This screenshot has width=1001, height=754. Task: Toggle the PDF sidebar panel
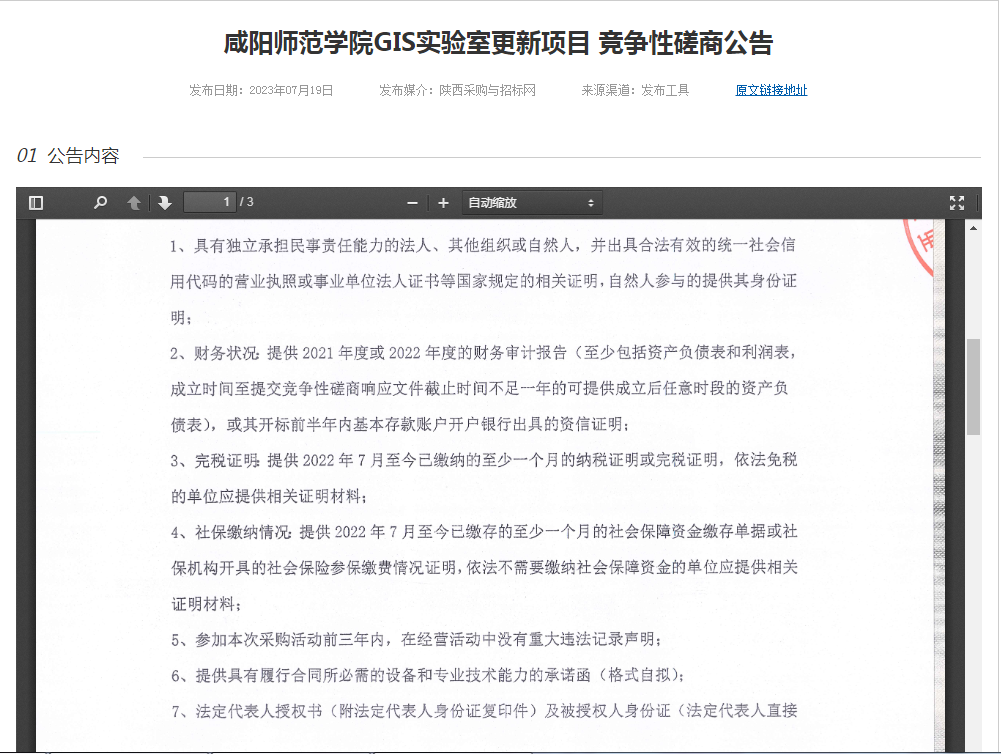(36, 203)
